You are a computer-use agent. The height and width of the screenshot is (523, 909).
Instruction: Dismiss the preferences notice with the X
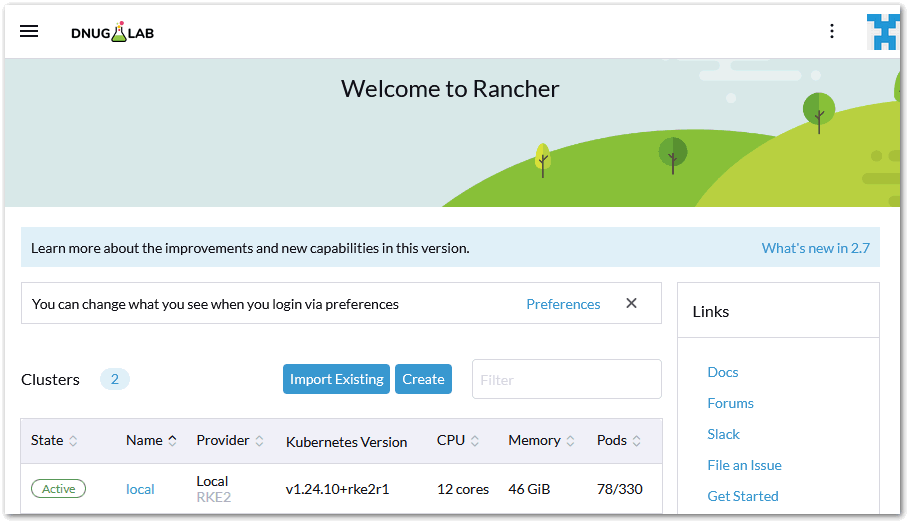click(631, 303)
